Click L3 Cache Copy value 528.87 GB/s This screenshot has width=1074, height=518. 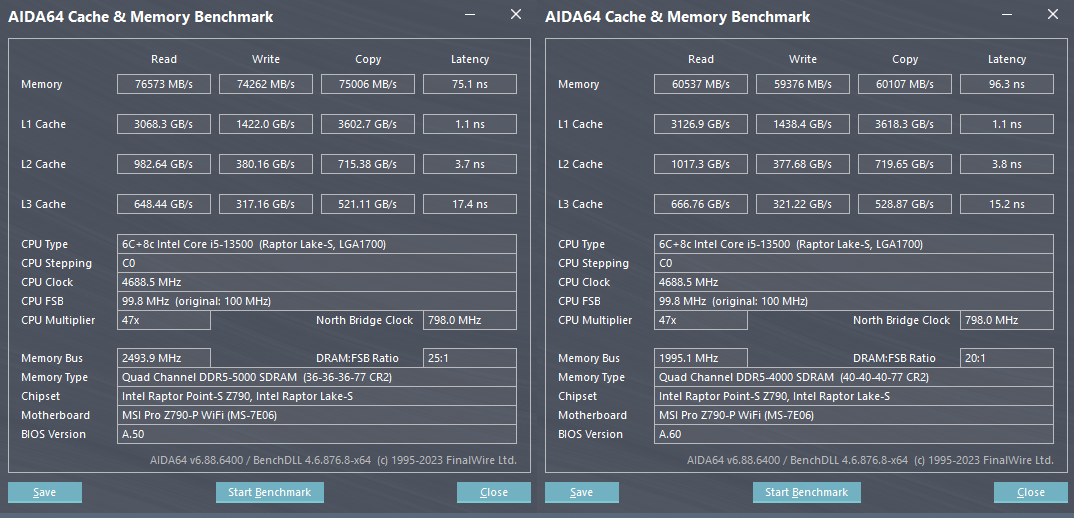tap(905, 204)
